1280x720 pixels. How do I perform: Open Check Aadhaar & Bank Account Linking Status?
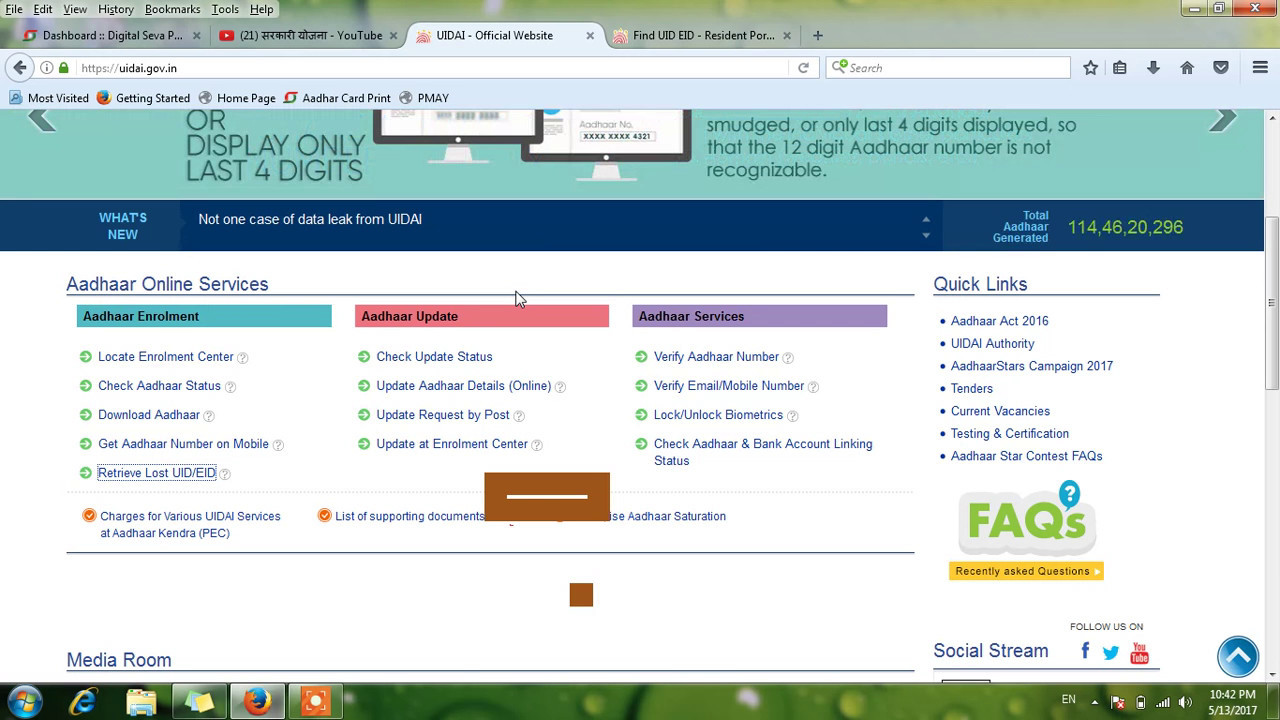point(763,452)
